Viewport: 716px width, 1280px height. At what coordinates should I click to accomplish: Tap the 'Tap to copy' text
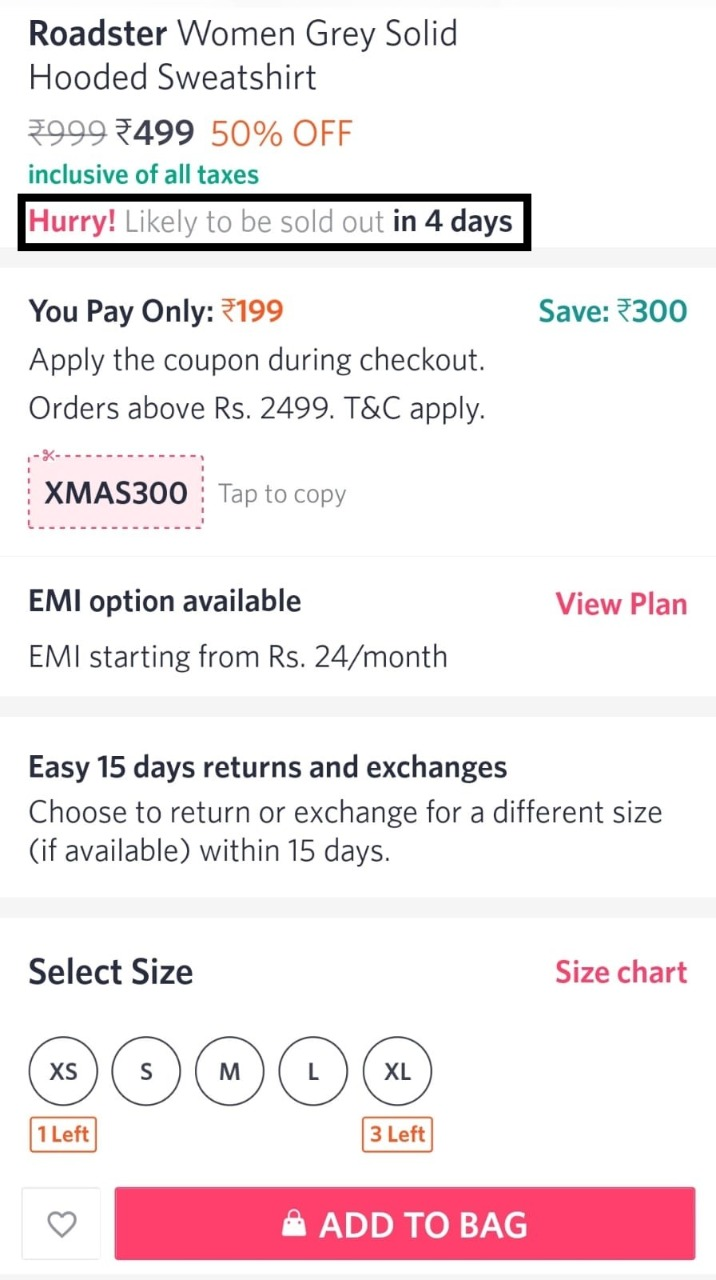pos(282,494)
